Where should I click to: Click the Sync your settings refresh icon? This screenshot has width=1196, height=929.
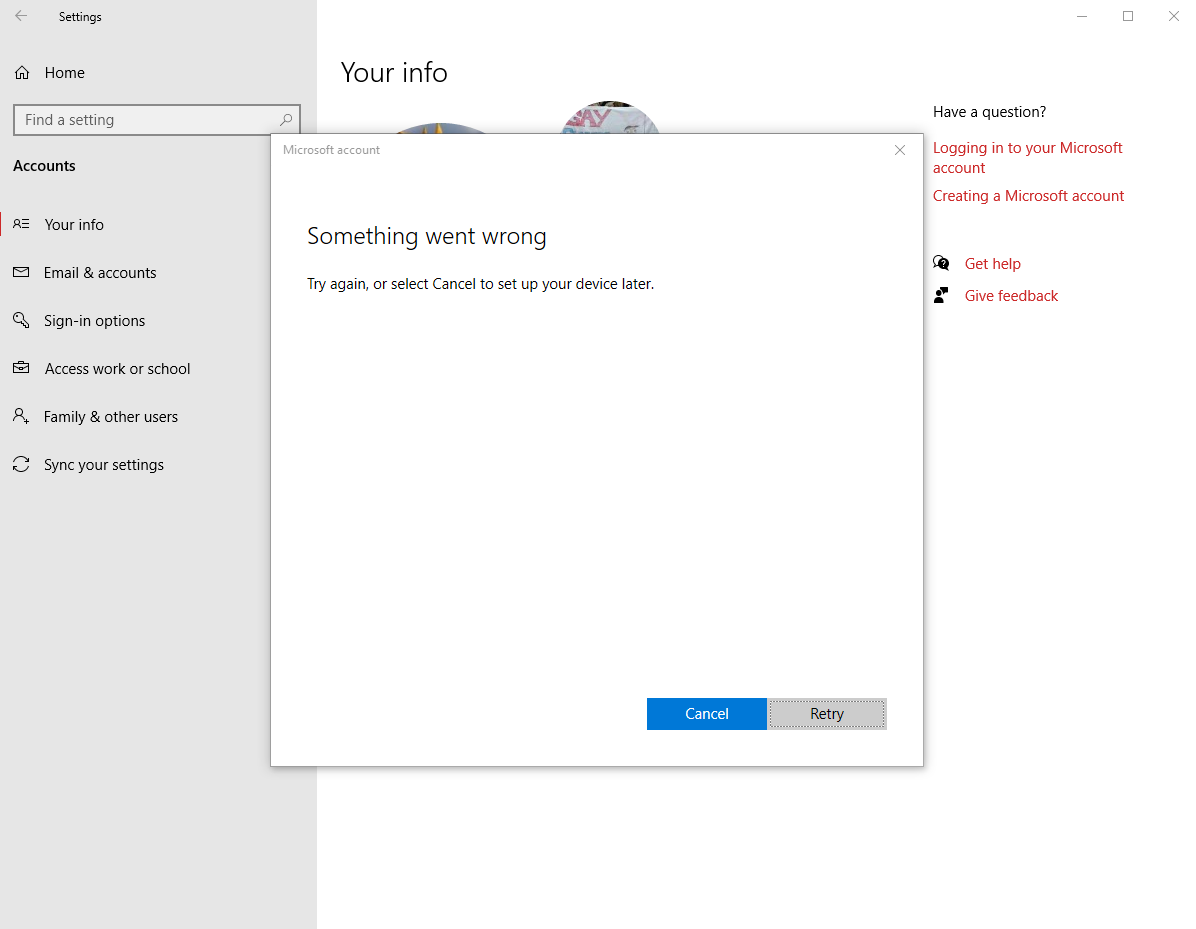pos(21,464)
